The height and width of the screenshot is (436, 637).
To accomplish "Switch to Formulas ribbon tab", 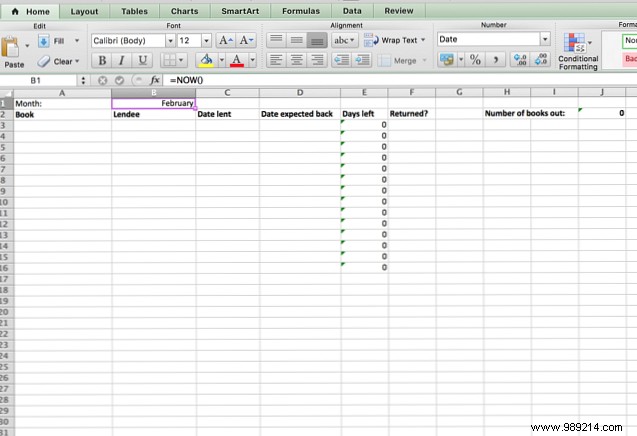I will pos(301,11).
